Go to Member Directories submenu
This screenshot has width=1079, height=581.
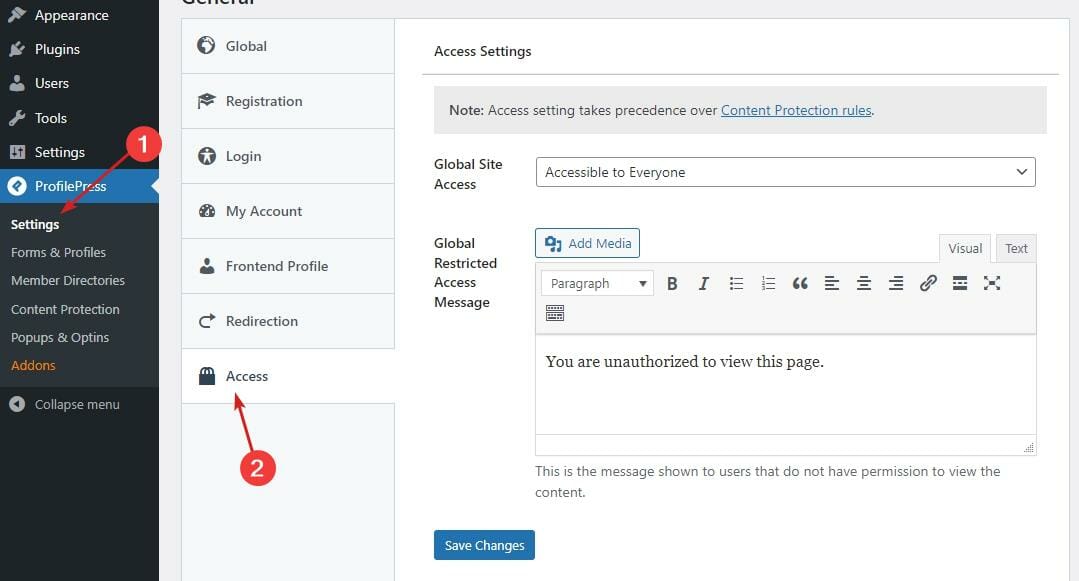point(68,281)
